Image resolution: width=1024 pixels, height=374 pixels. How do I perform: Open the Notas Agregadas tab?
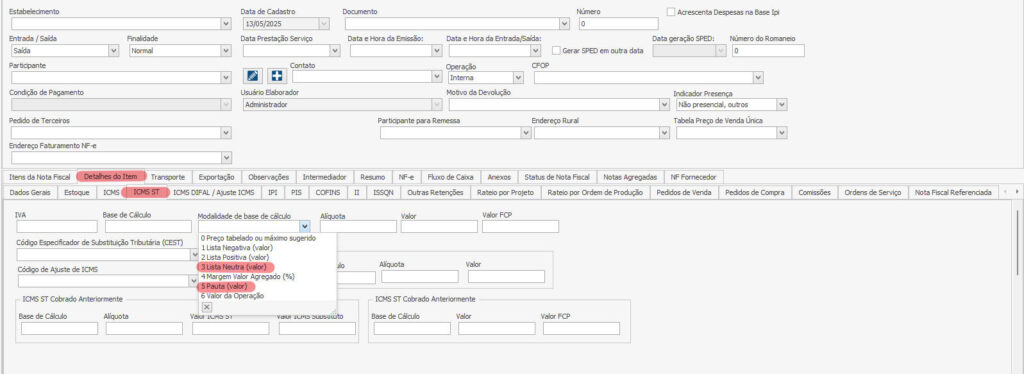pyautogui.click(x=630, y=177)
